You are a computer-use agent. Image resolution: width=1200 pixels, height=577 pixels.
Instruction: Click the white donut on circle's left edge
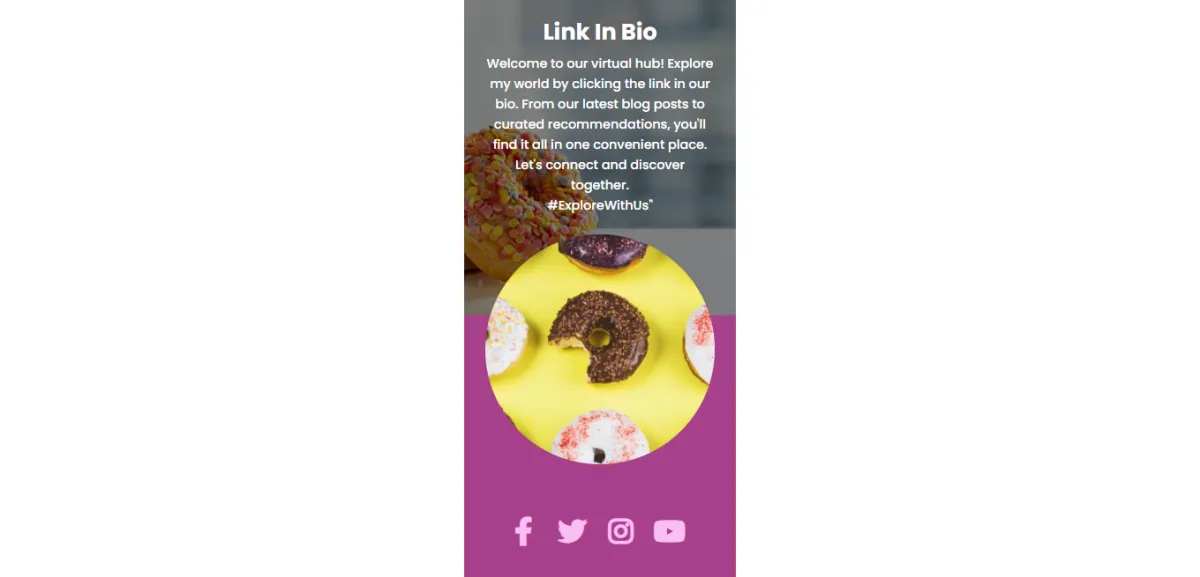pyautogui.click(x=505, y=339)
